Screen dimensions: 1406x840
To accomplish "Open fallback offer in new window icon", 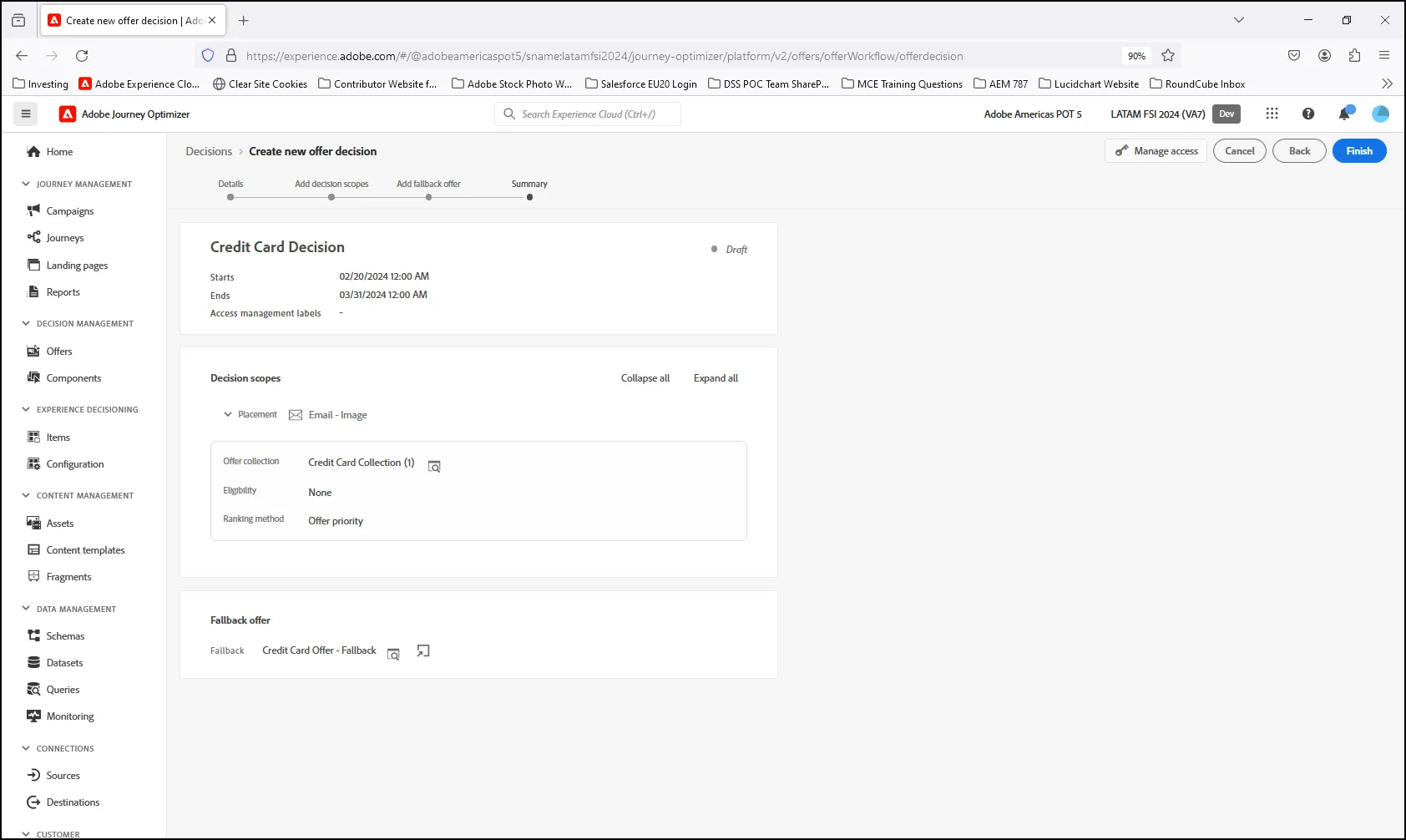I will (423, 650).
